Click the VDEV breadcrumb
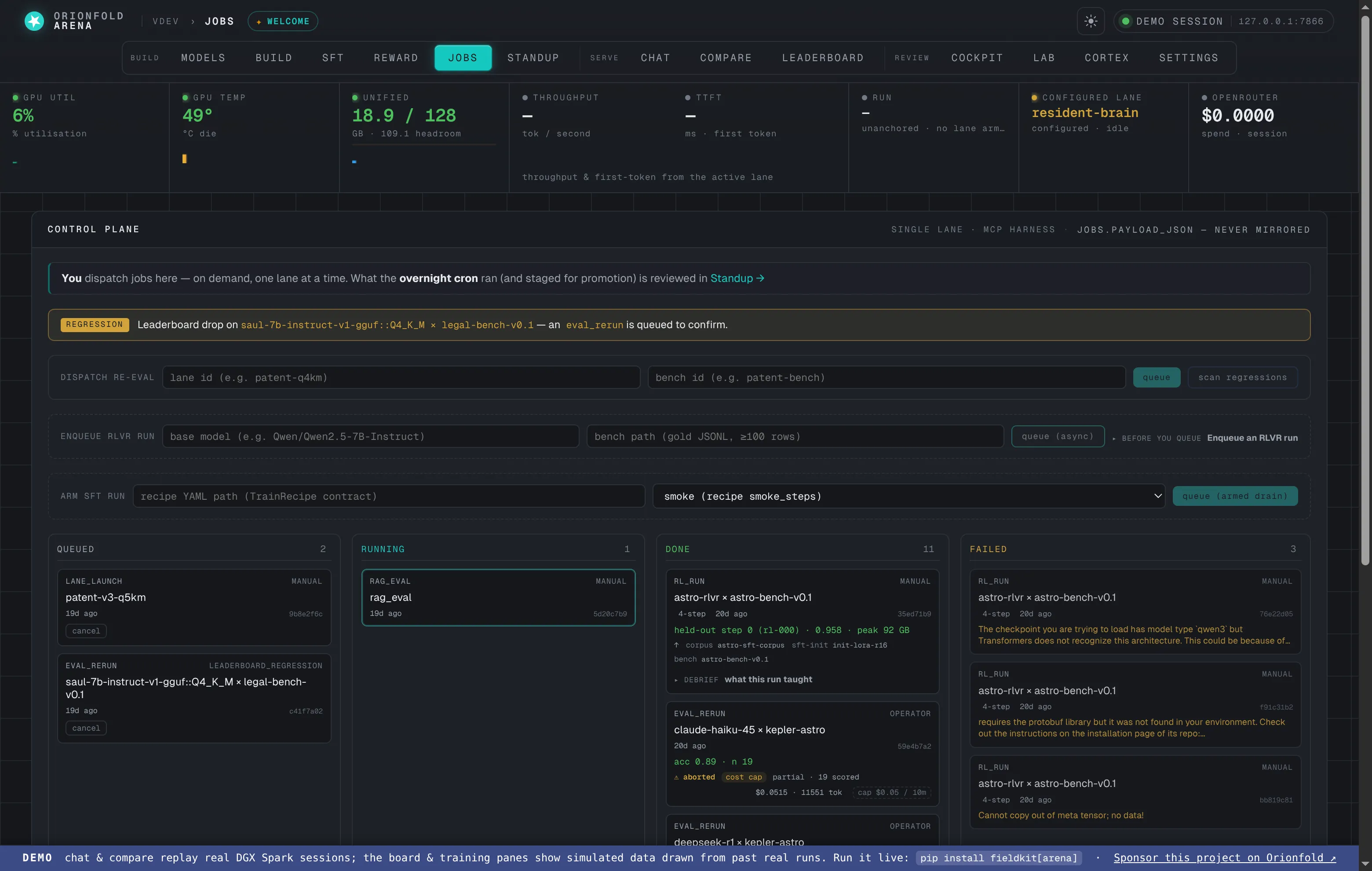Image resolution: width=1372 pixels, height=871 pixels. pos(166,21)
